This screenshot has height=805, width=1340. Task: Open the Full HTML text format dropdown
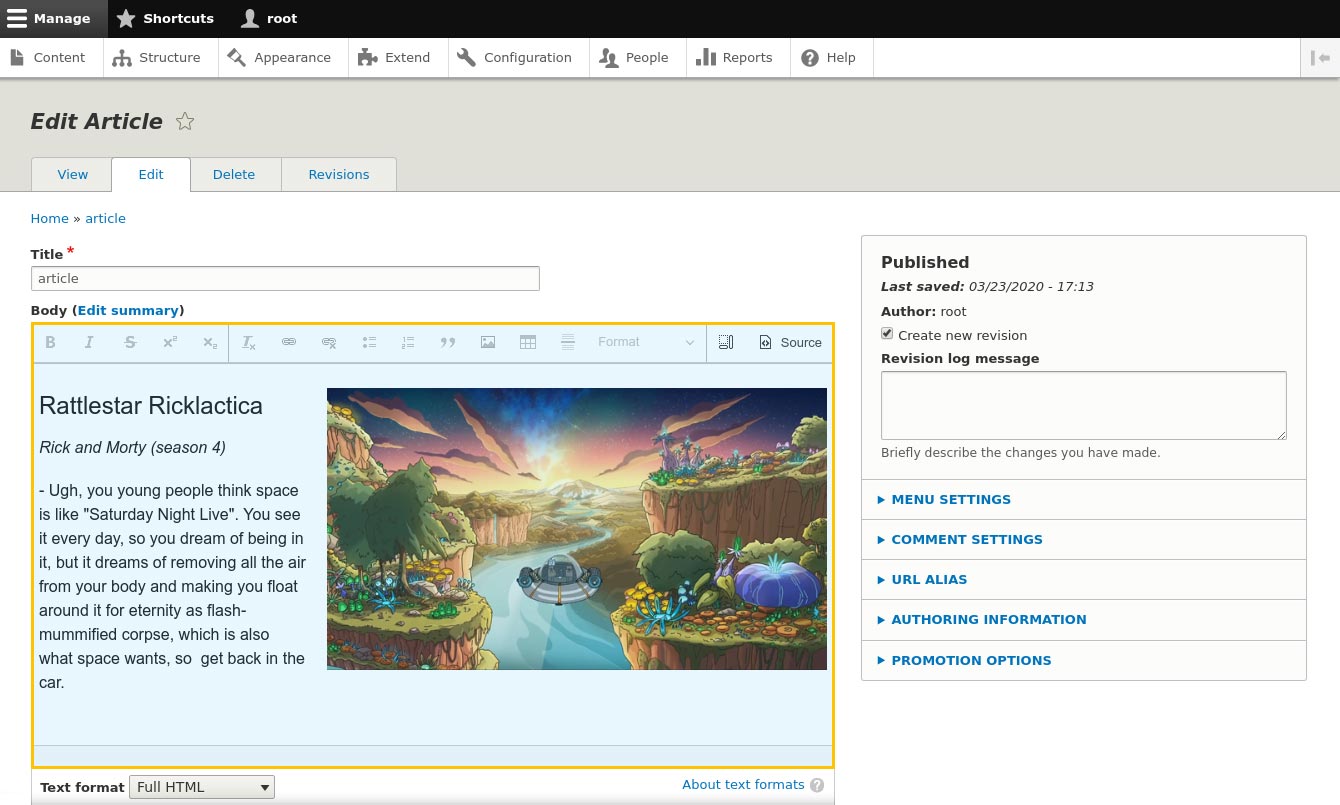[x=202, y=787]
